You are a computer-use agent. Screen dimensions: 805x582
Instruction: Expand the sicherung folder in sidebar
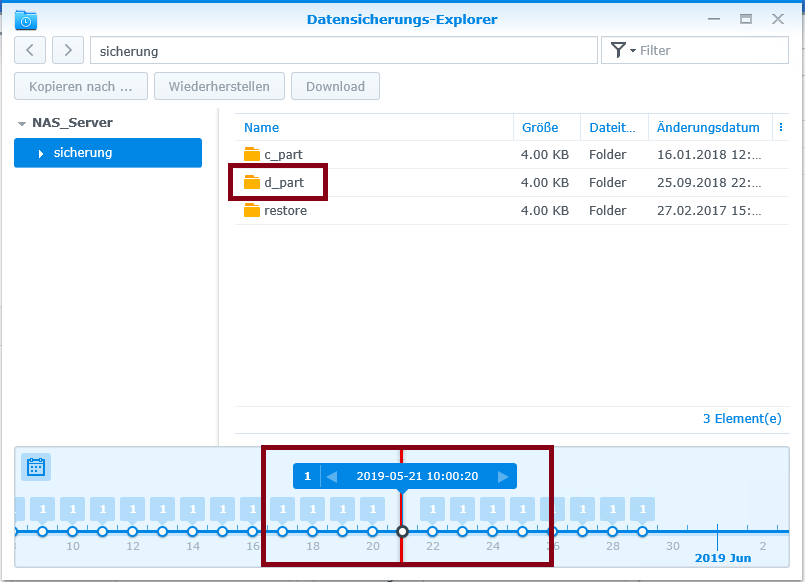[x=41, y=153]
